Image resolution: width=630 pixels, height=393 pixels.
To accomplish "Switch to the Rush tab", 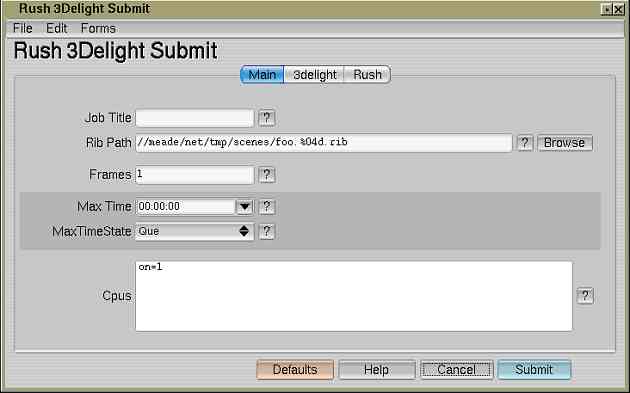I will [367, 75].
